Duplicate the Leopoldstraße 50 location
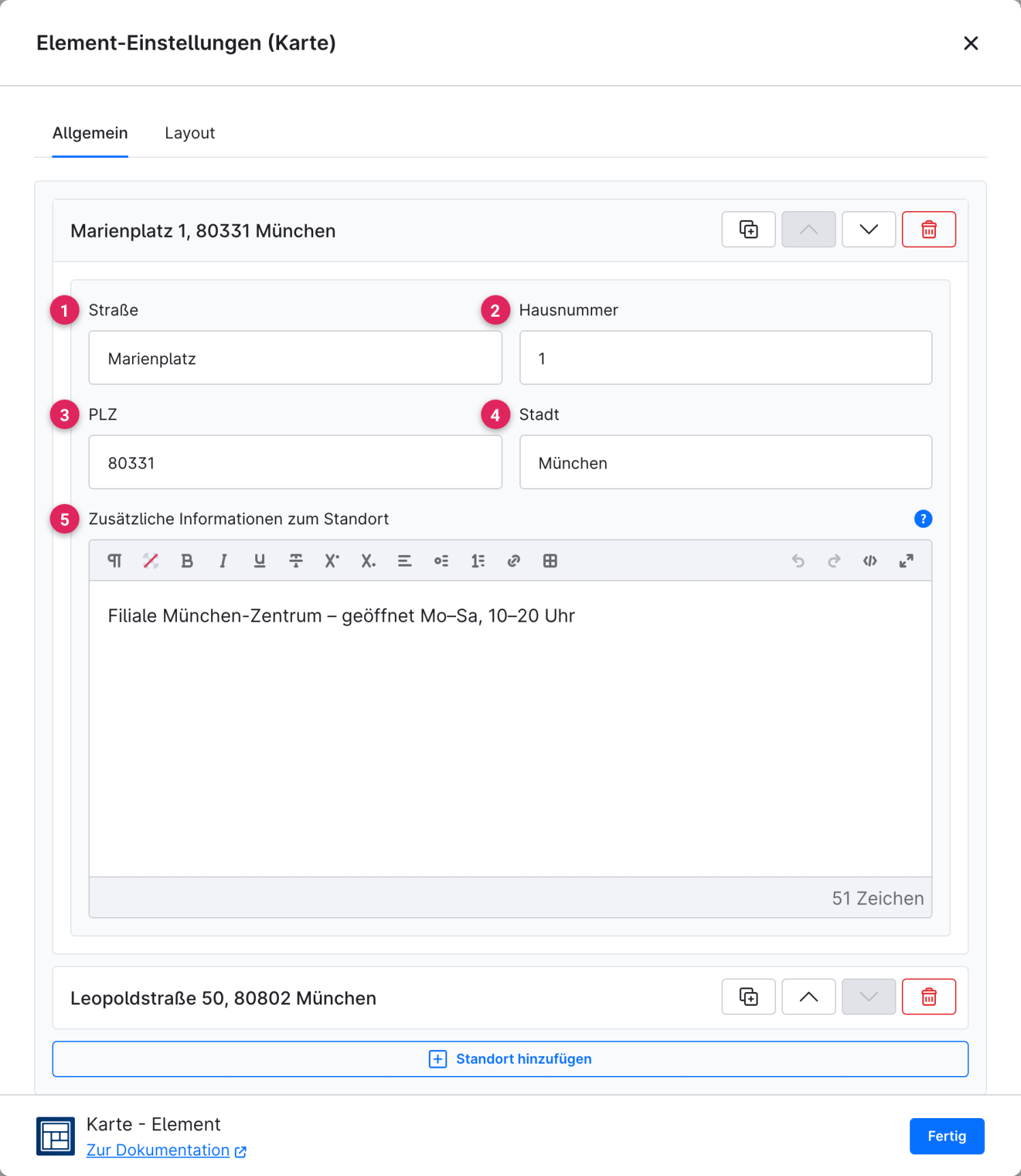The height and width of the screenshot is (1176, 1021). point(748,997)
